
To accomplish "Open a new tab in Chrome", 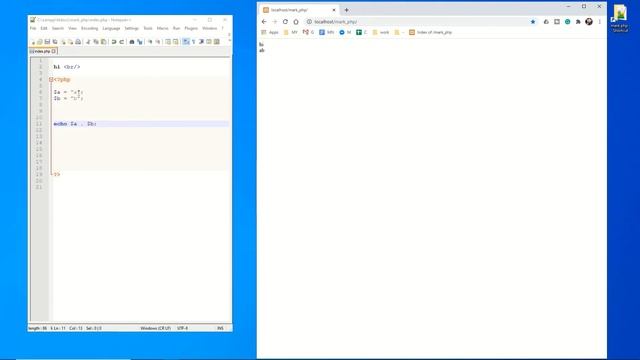I will pos(347,10).
